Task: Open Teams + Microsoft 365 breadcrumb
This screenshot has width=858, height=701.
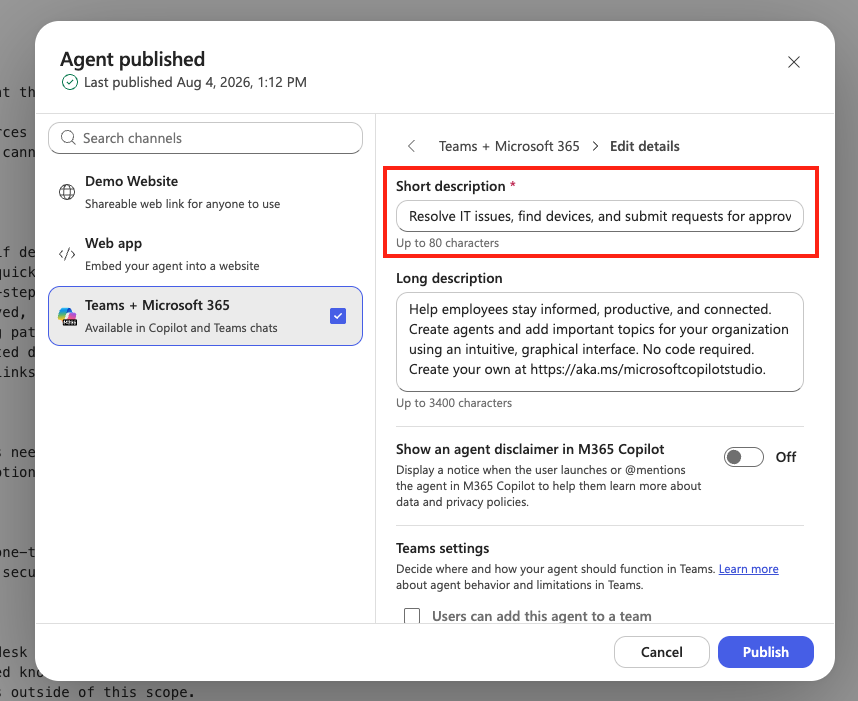Action: click(508, 146)
